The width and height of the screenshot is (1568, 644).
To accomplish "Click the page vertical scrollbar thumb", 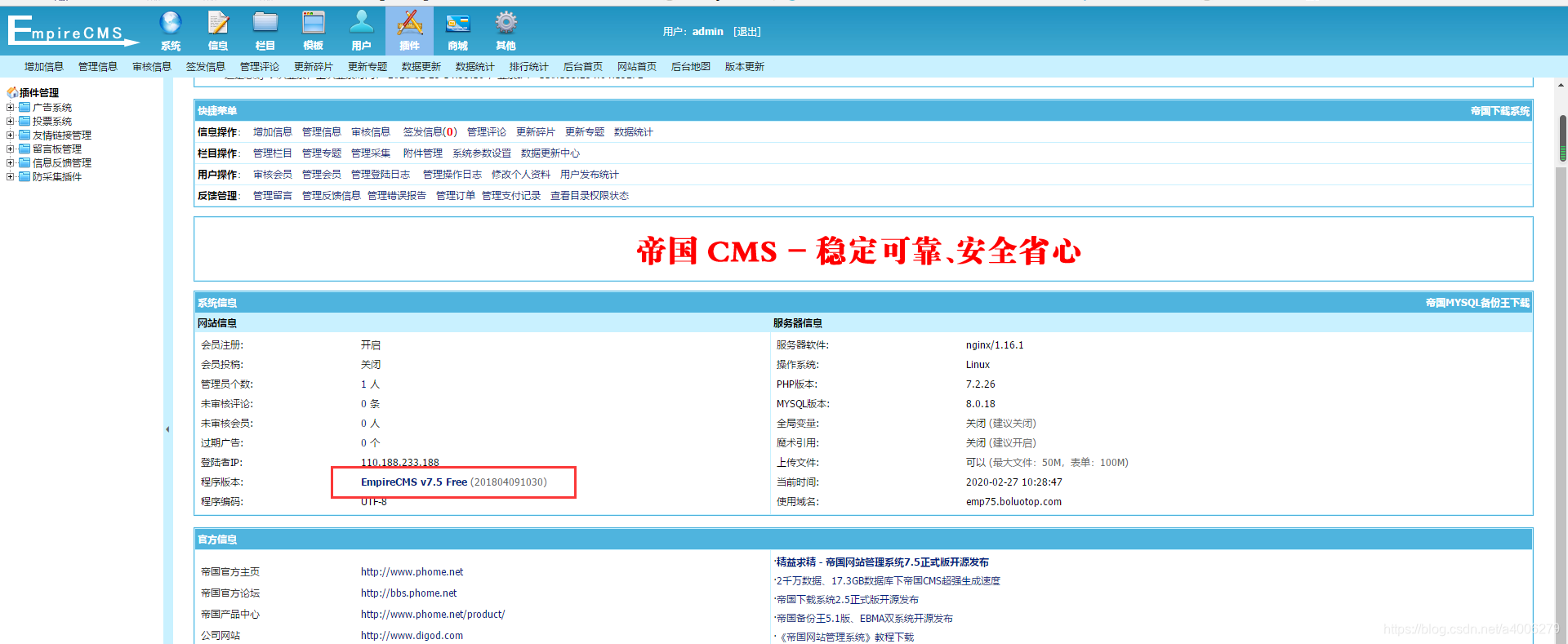I will pyautogui.click(x=1562, y=138).
